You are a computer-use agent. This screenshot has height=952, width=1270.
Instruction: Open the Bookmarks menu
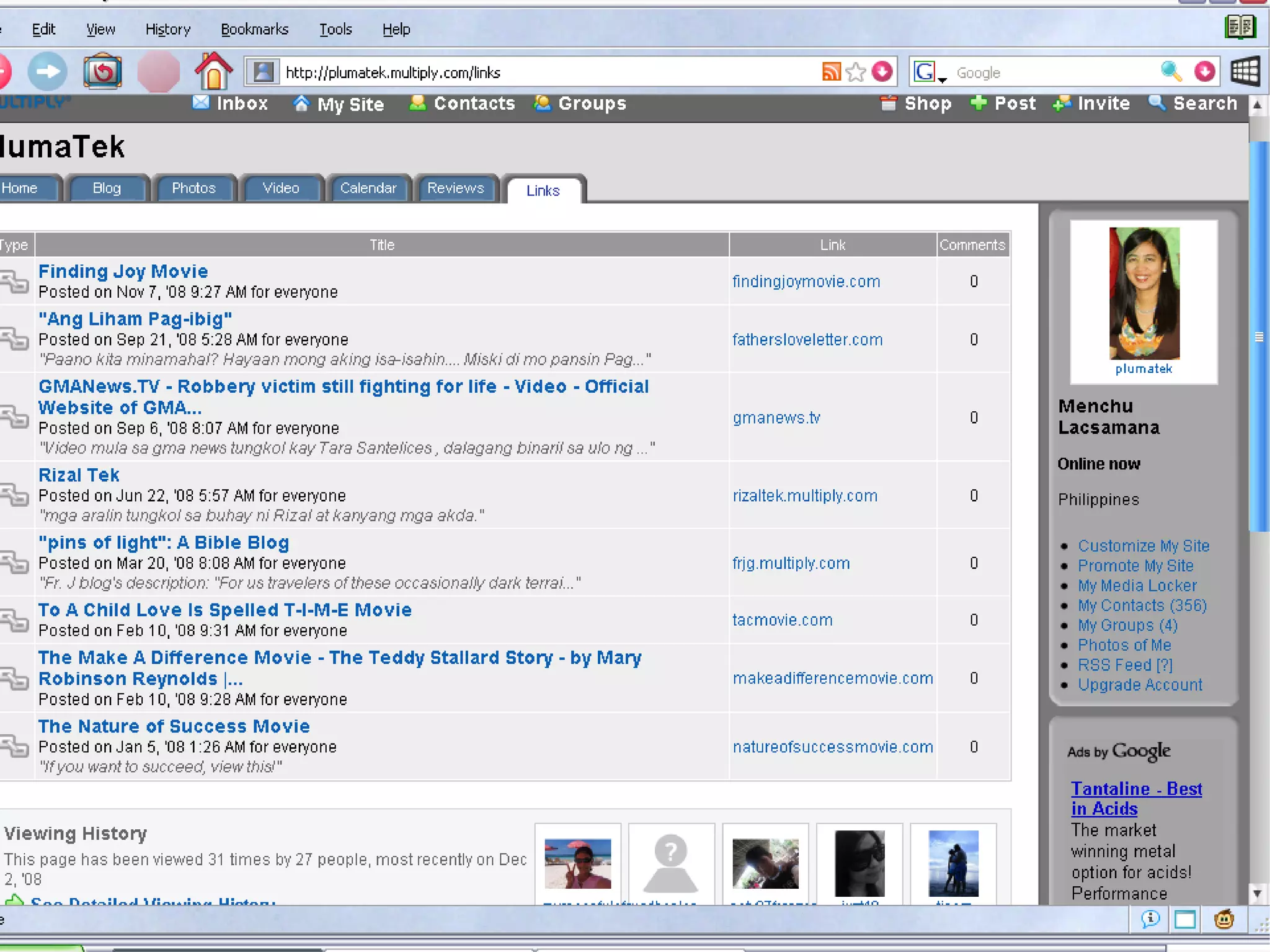coord(254,29)
